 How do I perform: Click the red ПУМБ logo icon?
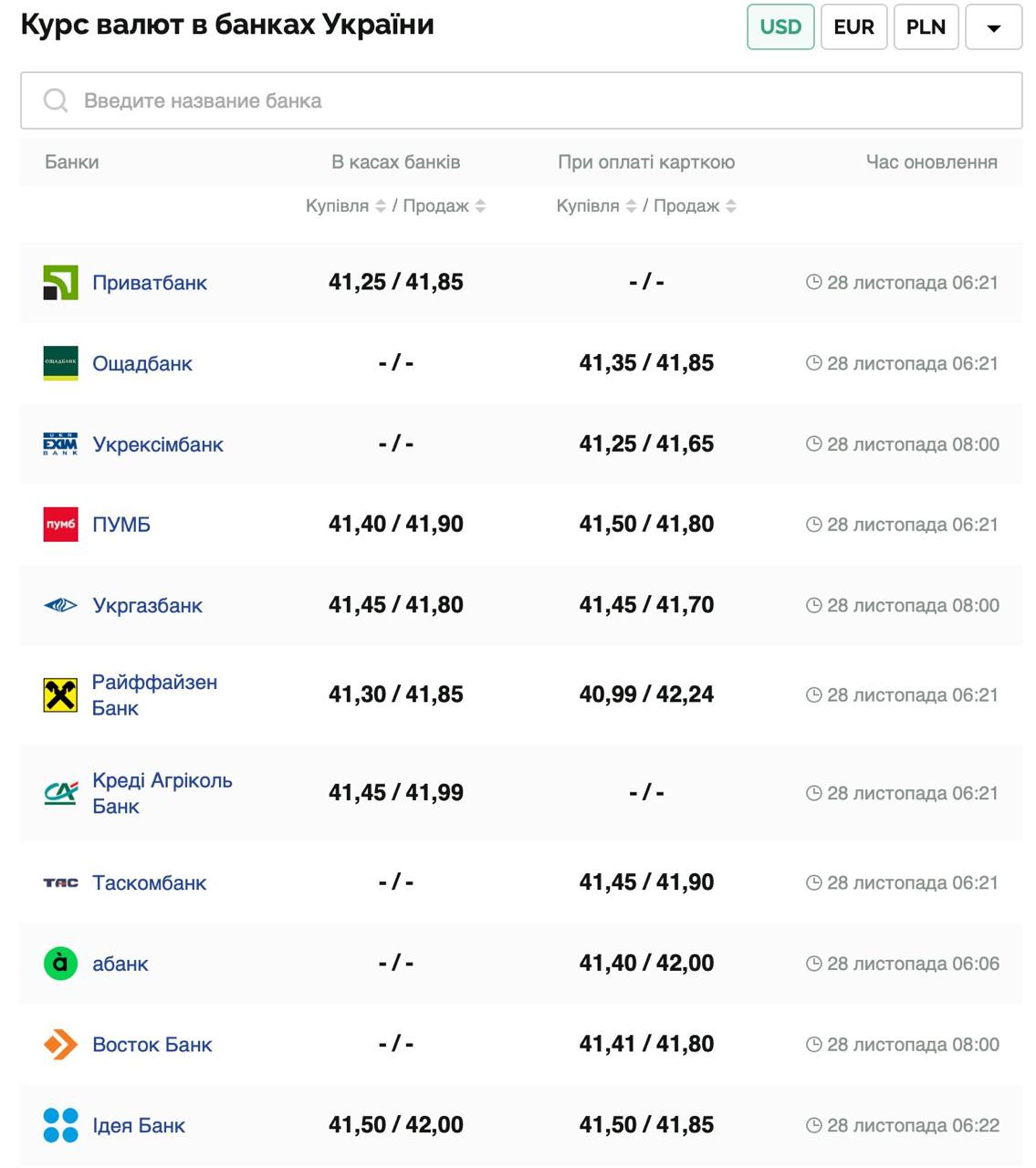(60, 525)
